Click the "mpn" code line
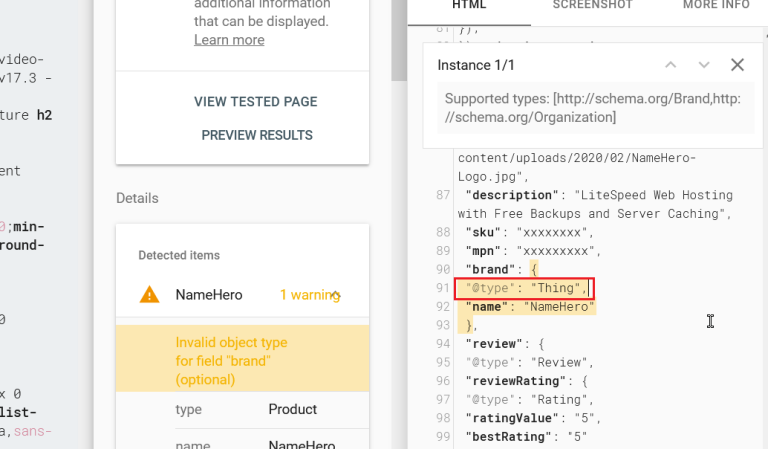 tap(533, 251)
